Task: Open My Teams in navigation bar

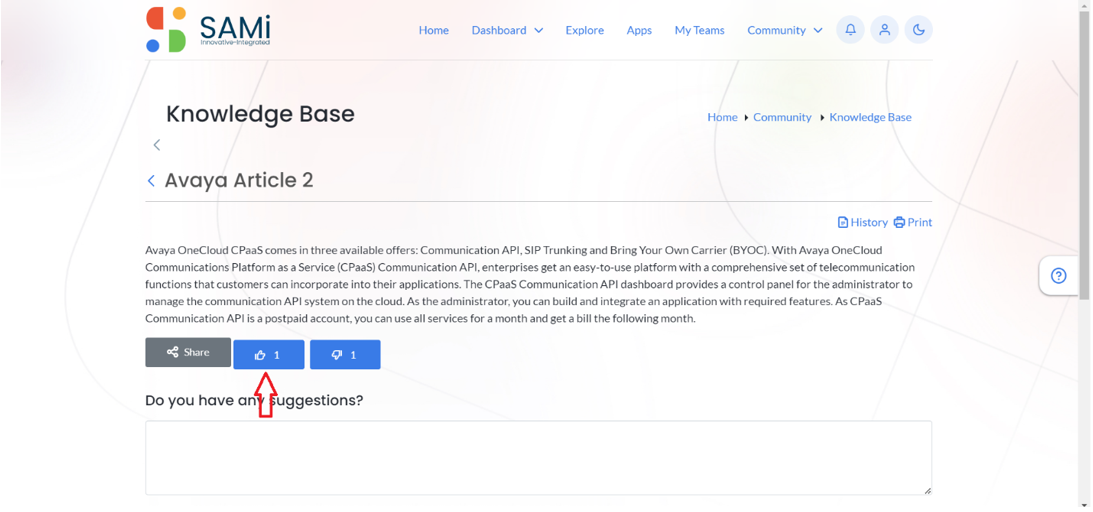Action: (699, 30)
